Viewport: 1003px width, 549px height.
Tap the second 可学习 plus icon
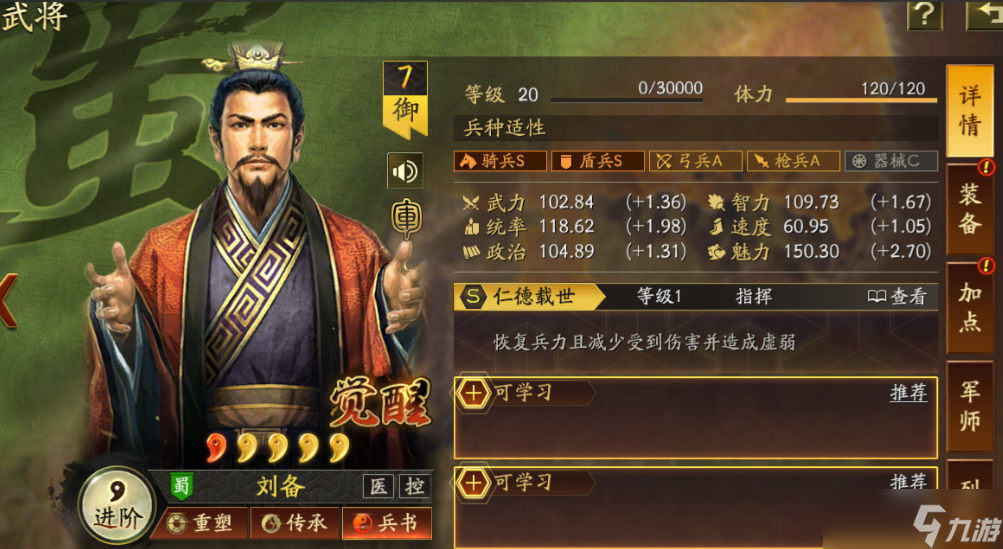click(473, 482)
